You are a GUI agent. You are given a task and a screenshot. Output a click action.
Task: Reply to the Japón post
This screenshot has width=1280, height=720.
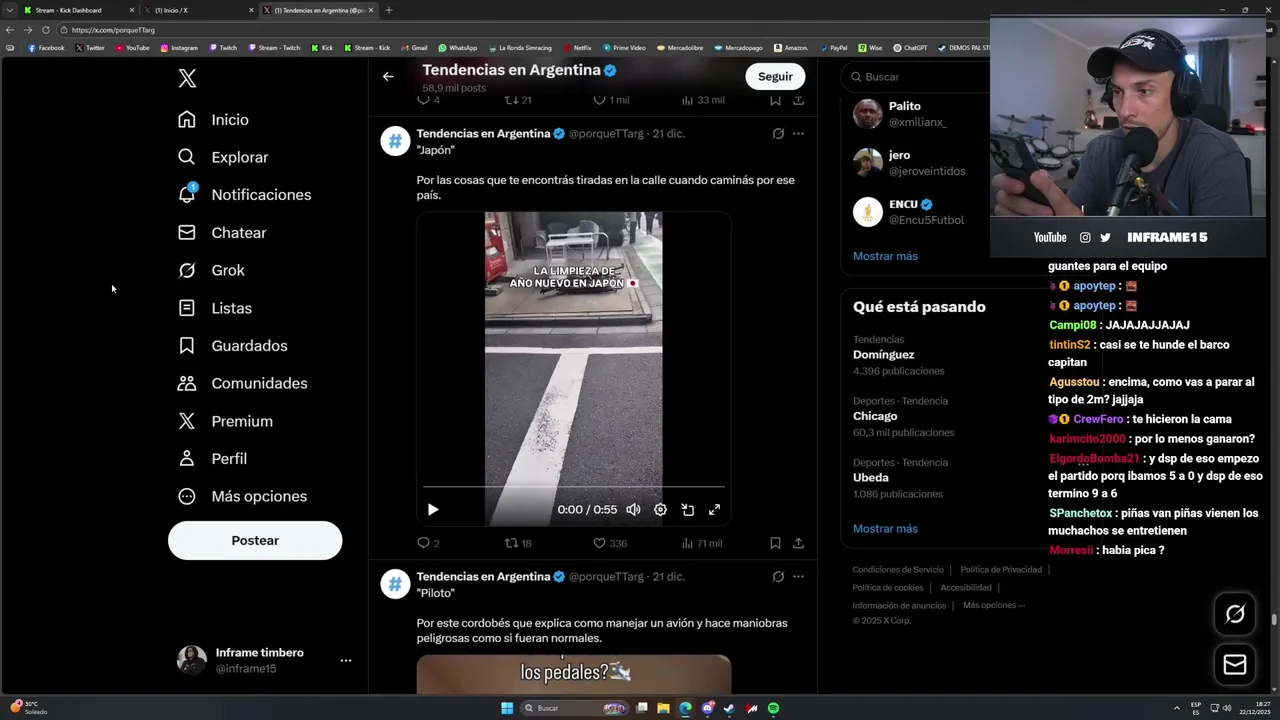(428, 543)
